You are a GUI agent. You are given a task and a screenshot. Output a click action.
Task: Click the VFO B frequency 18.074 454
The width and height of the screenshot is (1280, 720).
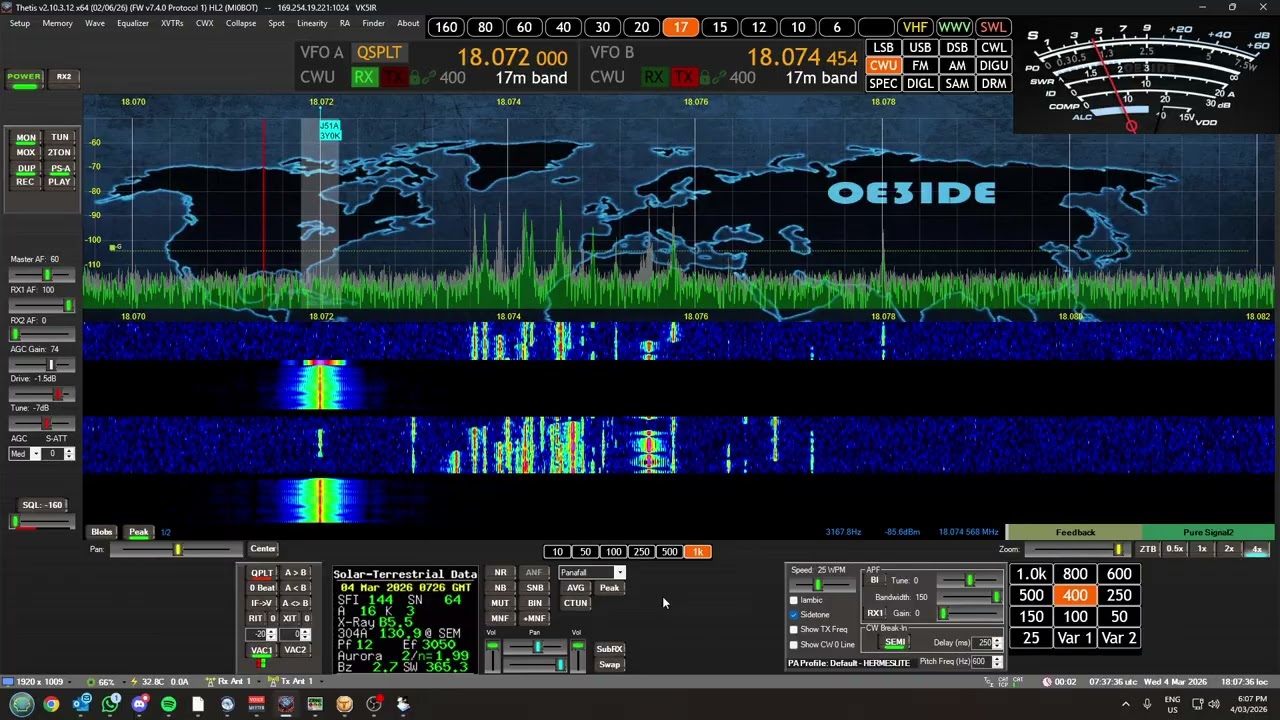(802, 58)
